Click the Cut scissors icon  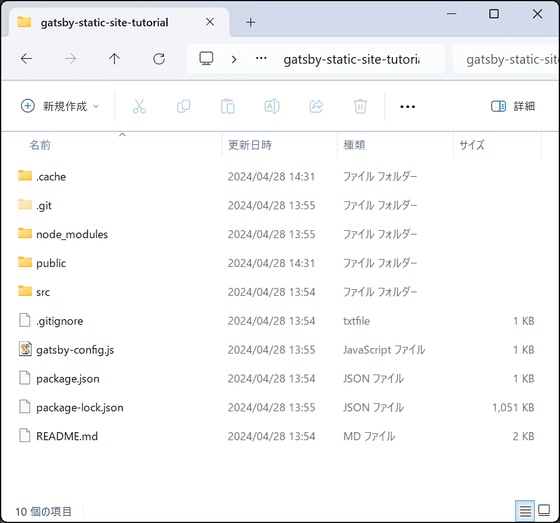coord(139,106)
